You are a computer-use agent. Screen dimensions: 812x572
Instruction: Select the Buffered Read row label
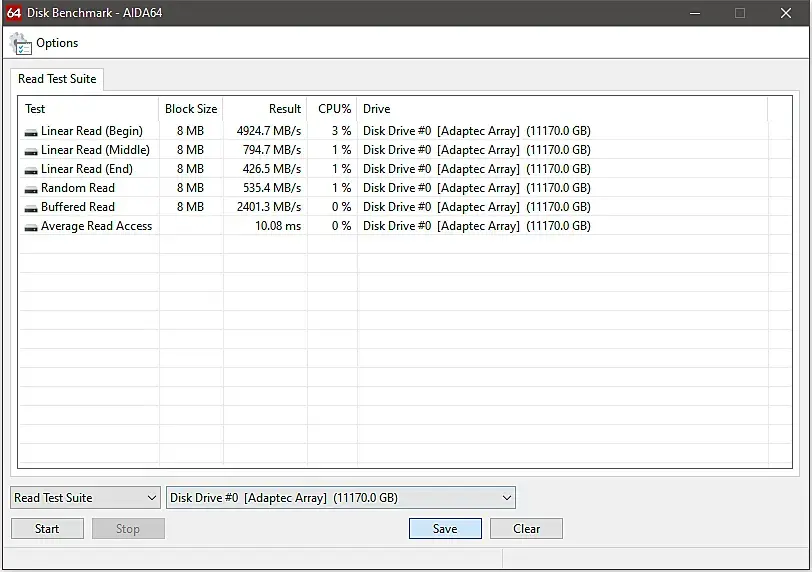tap(78, 207)
